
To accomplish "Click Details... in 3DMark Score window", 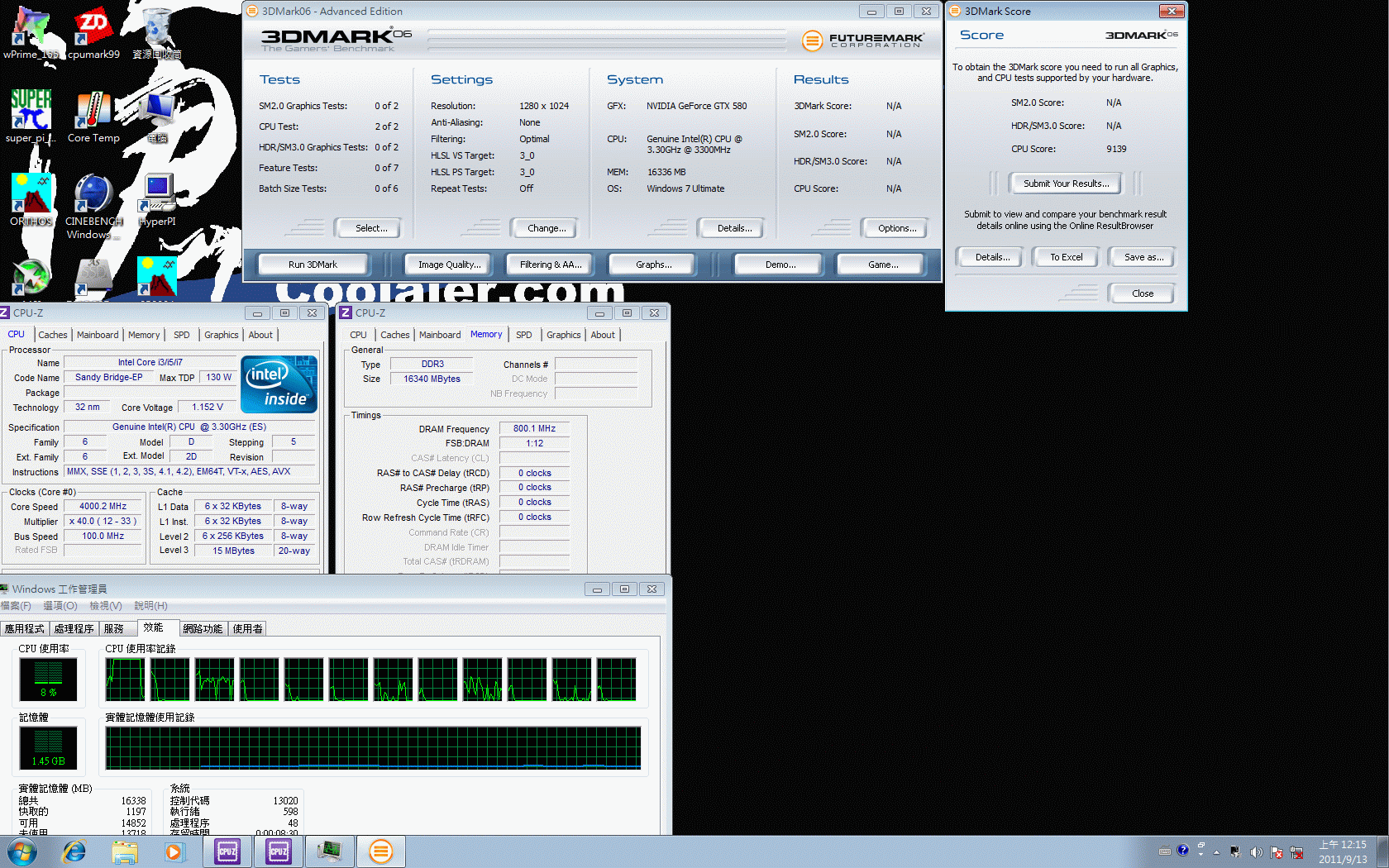I will pyautogui.click(x=990, y=257).
